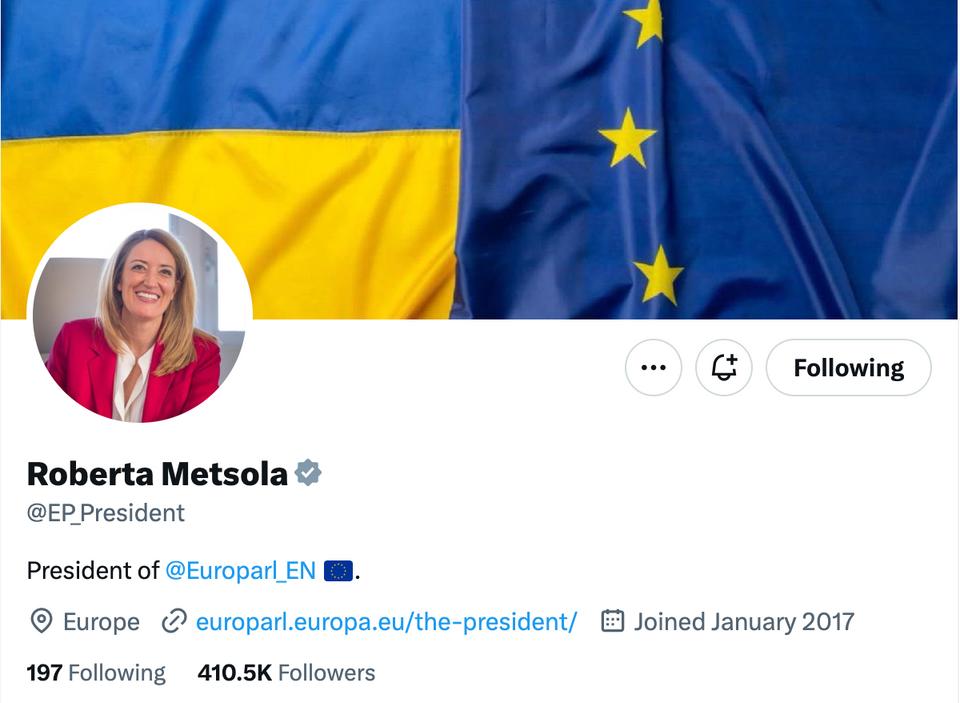The height and width of the screenshot is (703, 960).
Task: Click the Roberta Metsola display name
Action: tap(157, 473)
